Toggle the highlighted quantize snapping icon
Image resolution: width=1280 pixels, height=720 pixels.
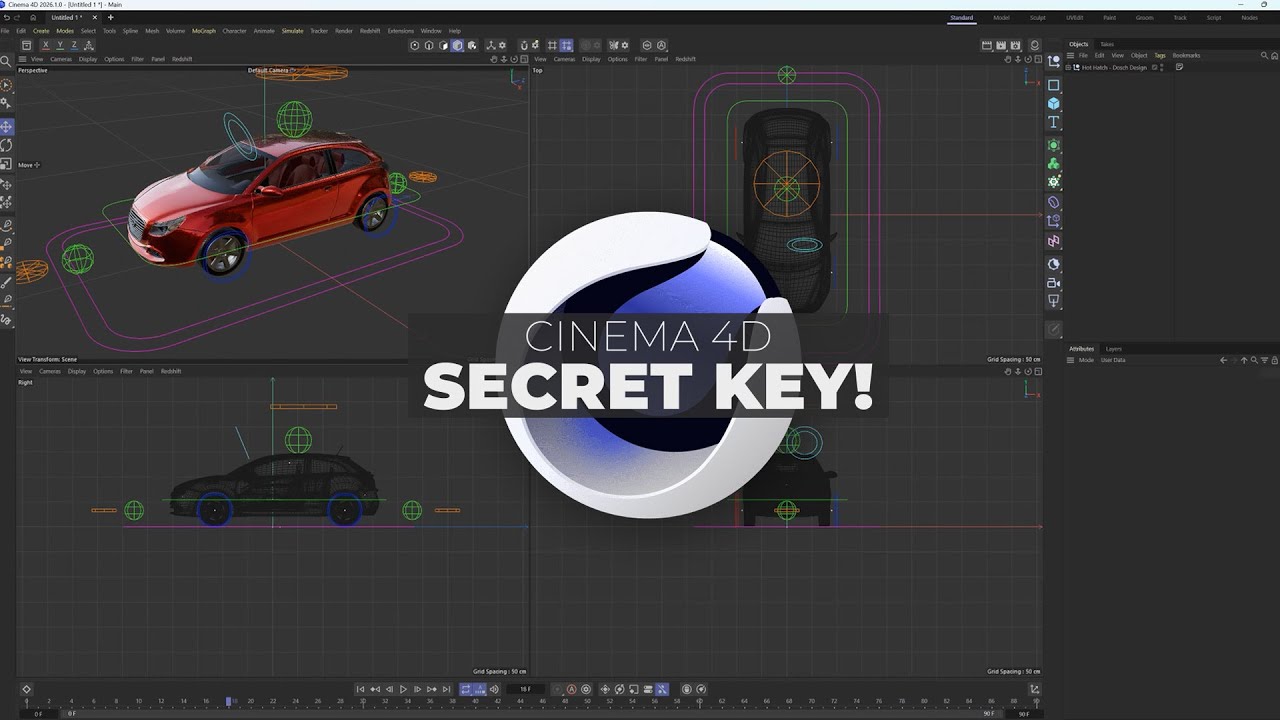click(x=566, y=45)
